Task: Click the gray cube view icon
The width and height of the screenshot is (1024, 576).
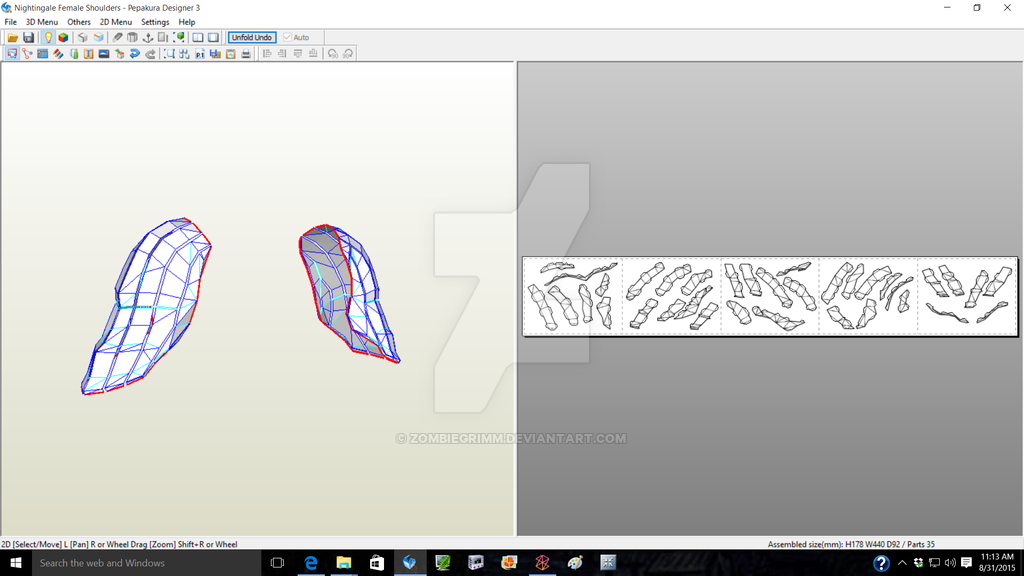Action: (x=83, y=38)
